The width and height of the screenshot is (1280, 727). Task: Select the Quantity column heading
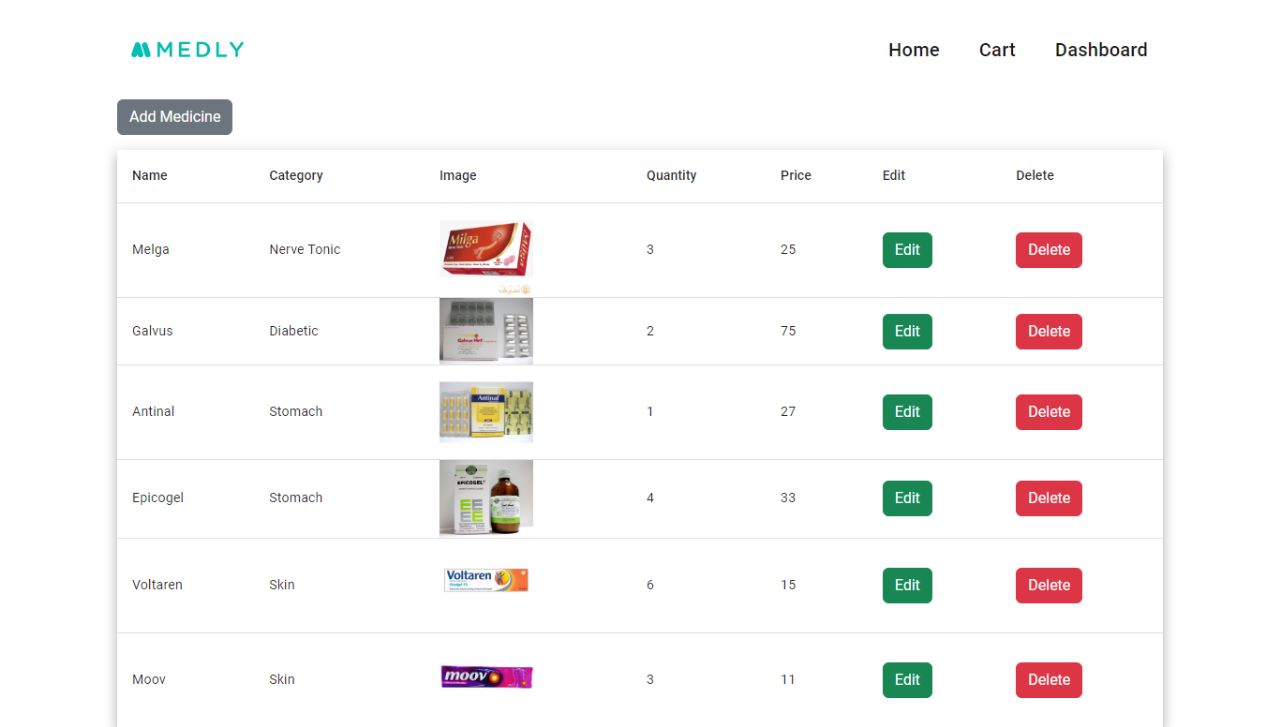670,175
